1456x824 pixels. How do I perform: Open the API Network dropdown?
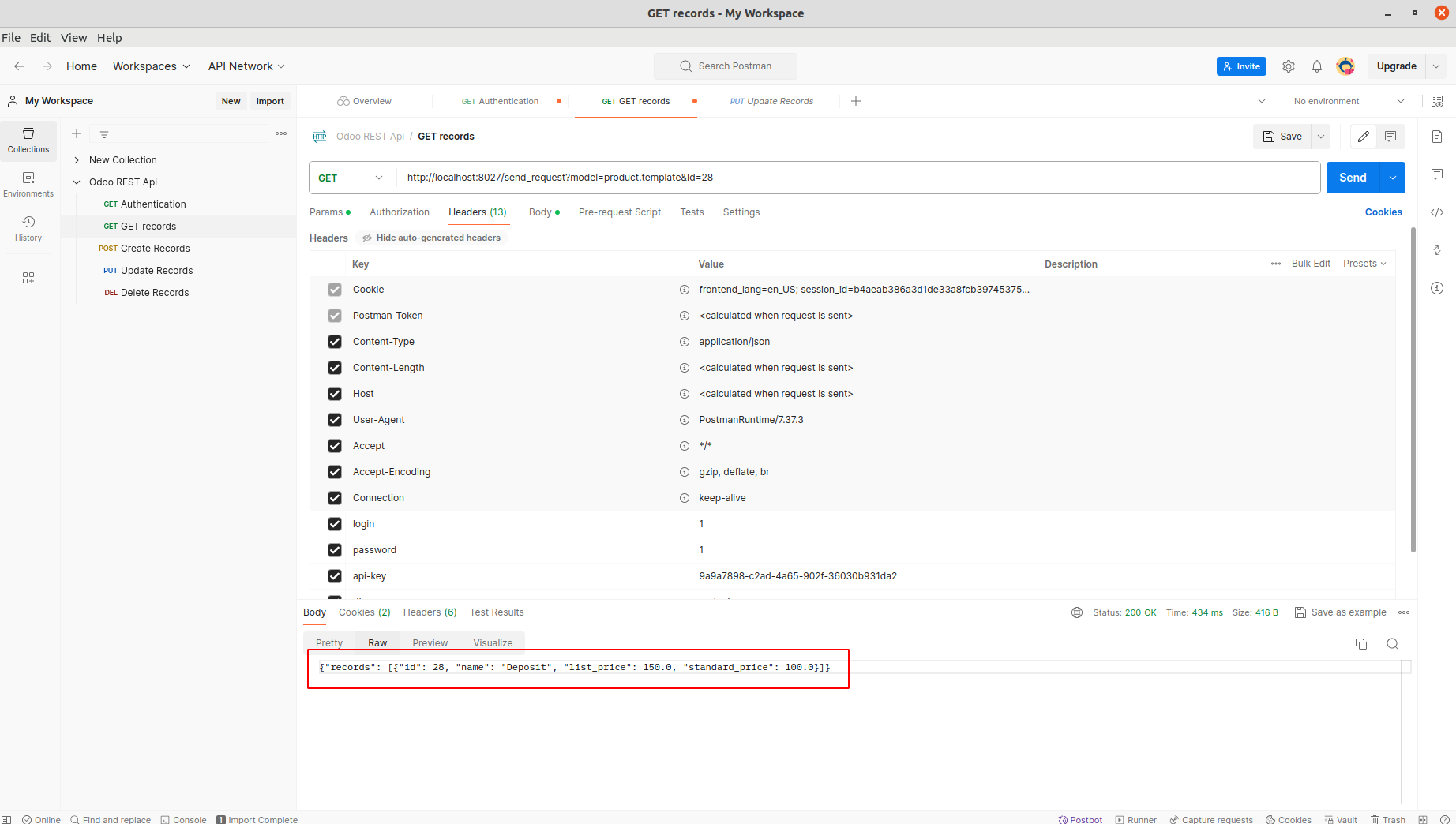(x=246, y=66)
